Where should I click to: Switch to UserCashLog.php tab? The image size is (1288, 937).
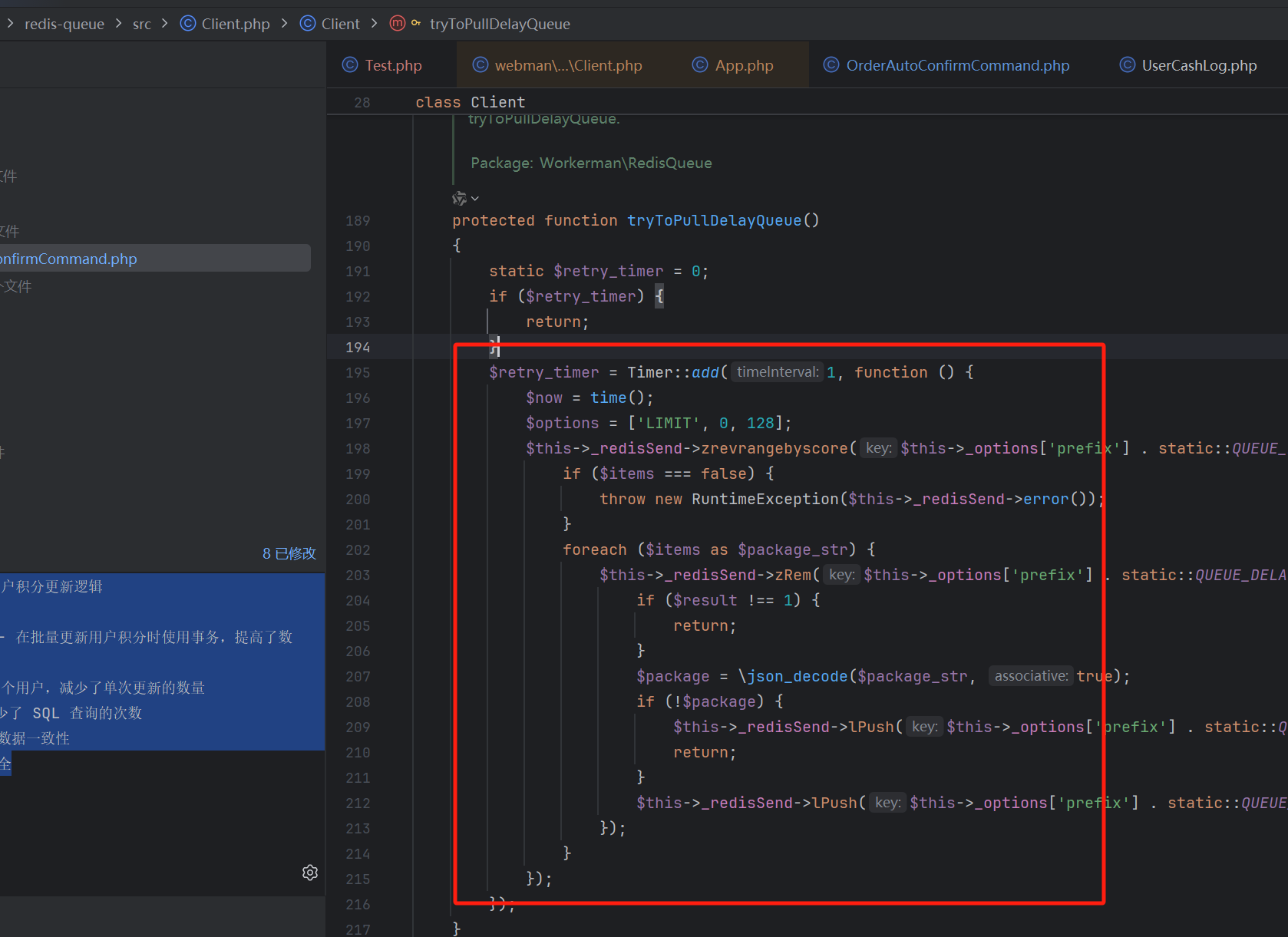pos(1188,65)
